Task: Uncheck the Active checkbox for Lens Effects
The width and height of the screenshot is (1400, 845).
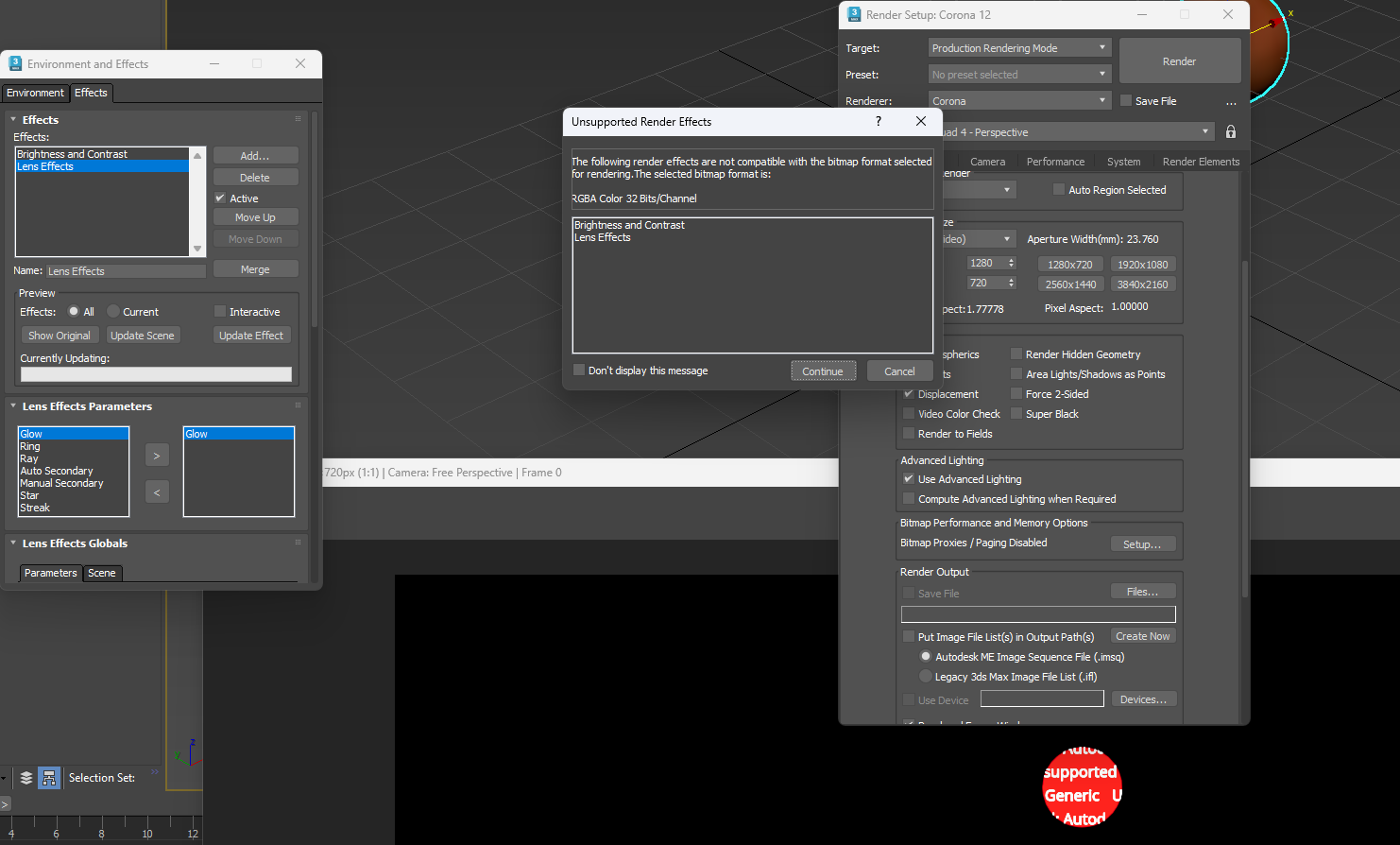Action: pos(220,198)
